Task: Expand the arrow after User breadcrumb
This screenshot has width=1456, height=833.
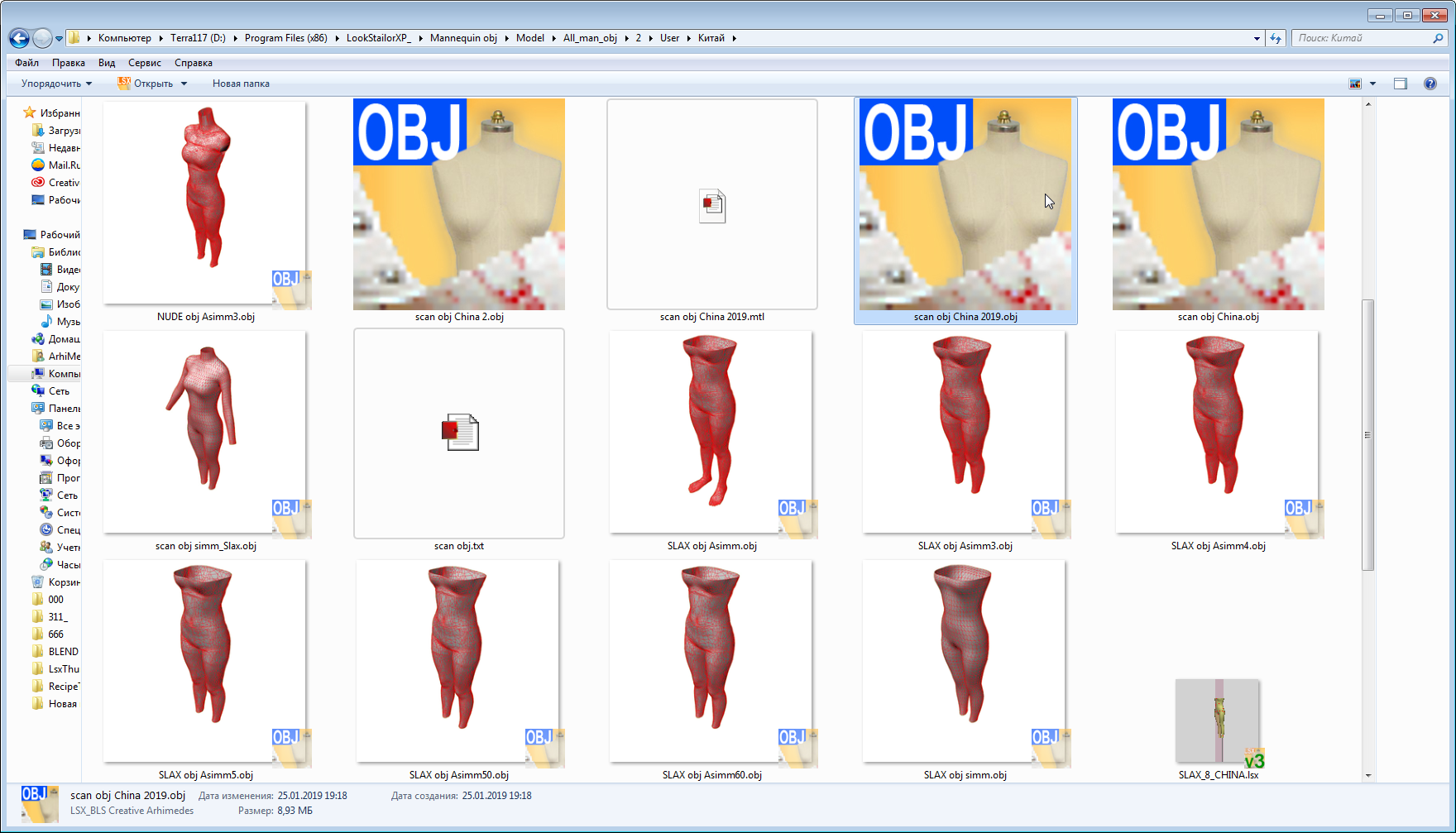Action: click(688, 38)
